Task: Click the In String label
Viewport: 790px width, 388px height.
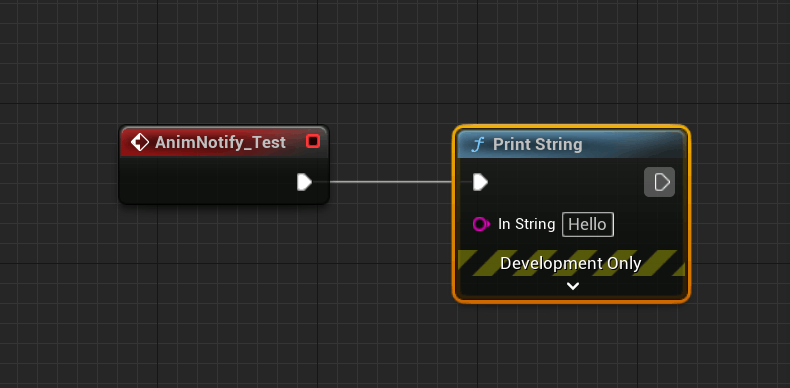Action: click(526, 224)
